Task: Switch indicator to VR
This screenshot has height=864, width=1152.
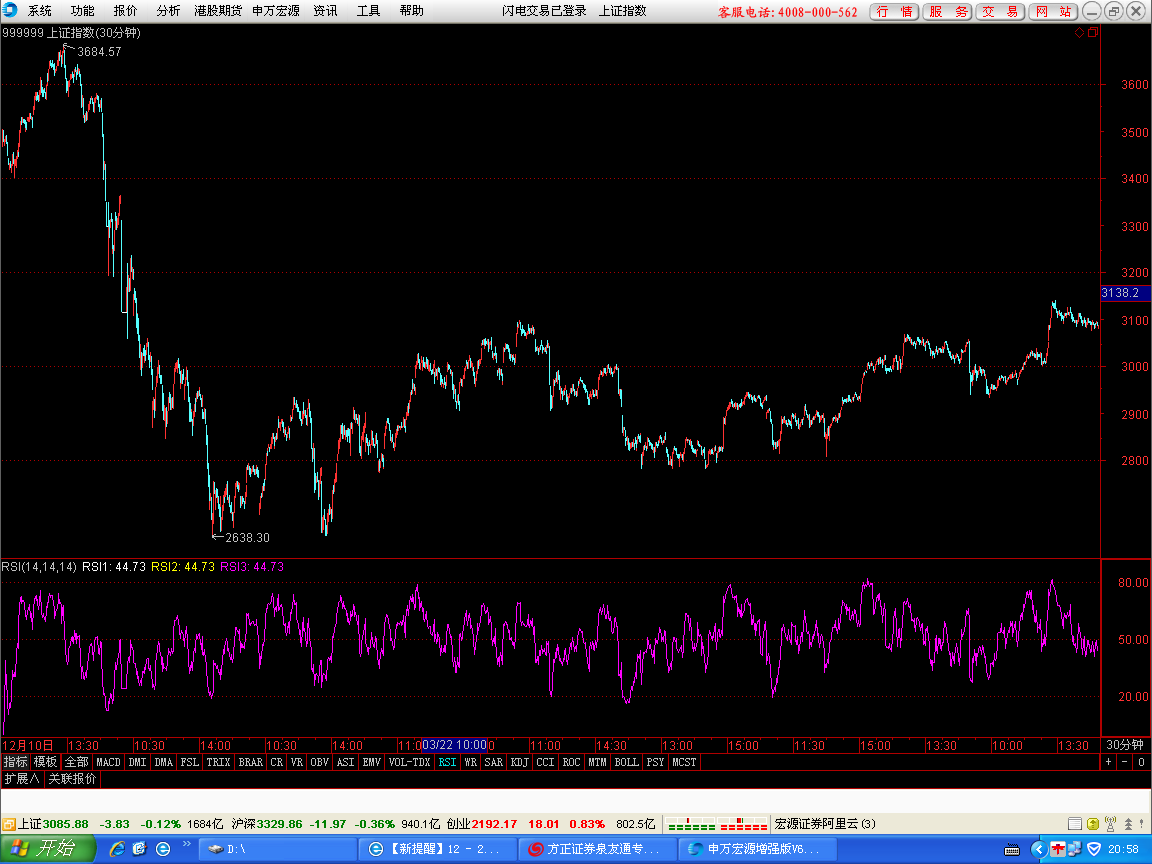Action: (x=297, y=762)
